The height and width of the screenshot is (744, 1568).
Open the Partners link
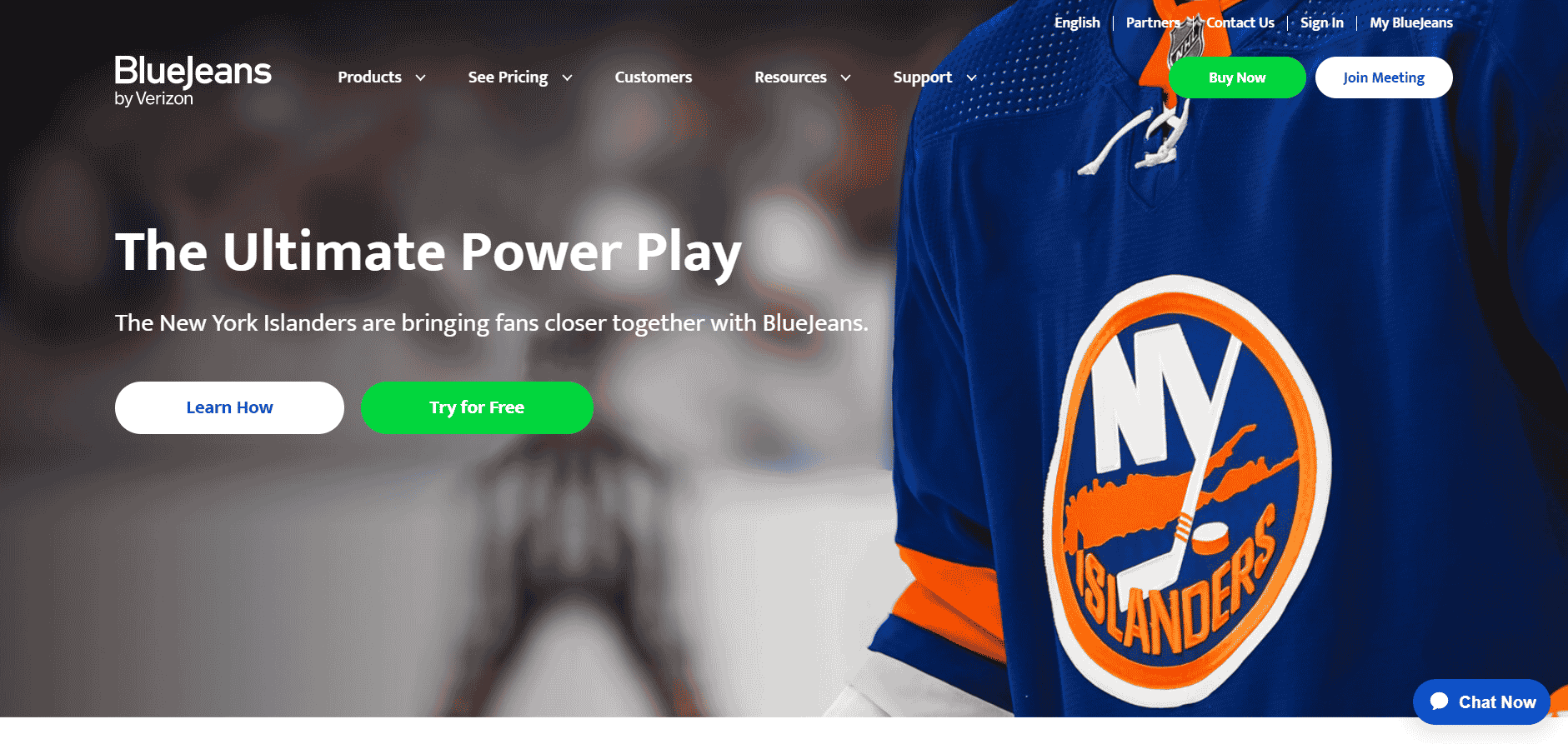pyautogui.click(x=1153, y=22)
